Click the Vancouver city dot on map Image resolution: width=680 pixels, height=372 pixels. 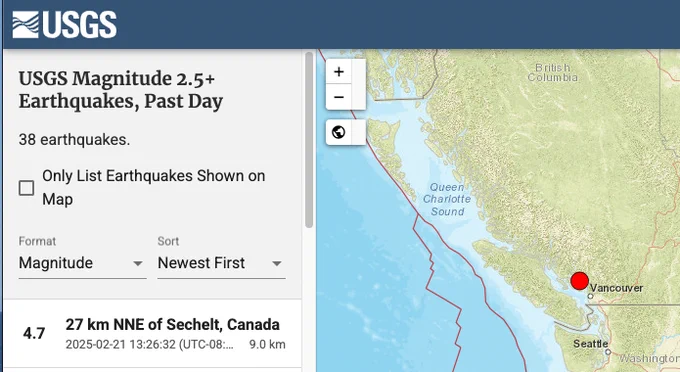(590, 296)
